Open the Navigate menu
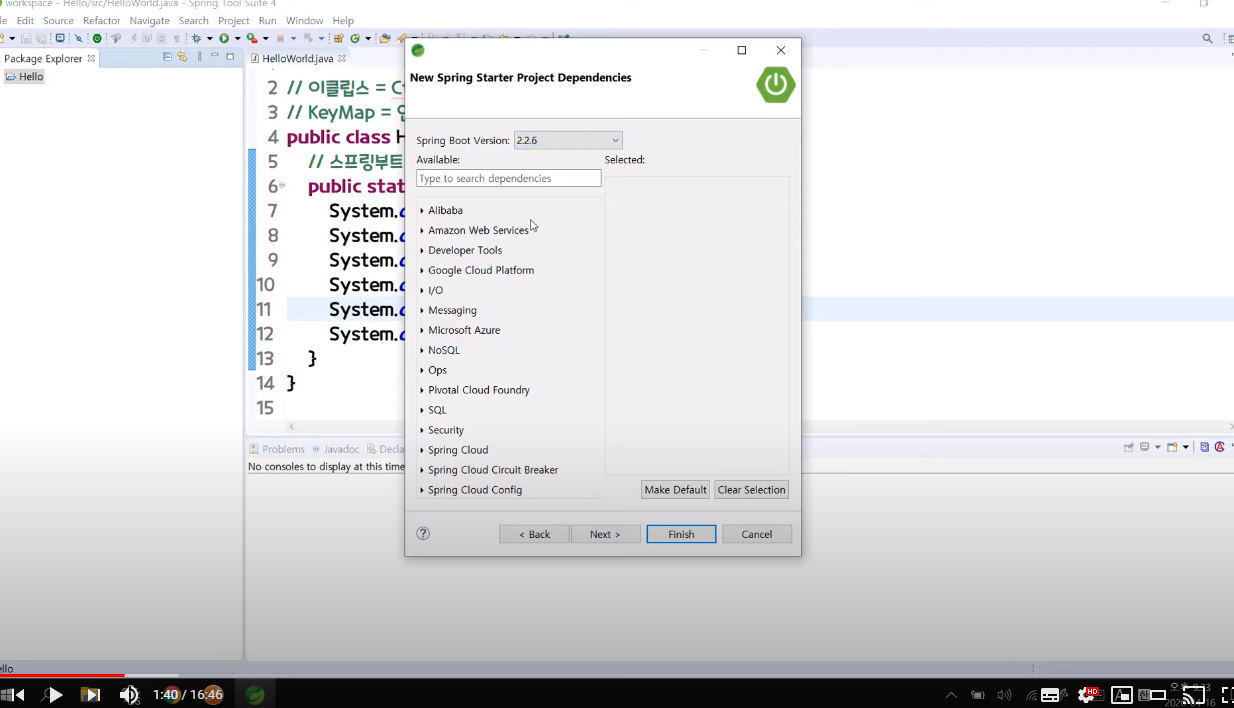 click(150, 20)
